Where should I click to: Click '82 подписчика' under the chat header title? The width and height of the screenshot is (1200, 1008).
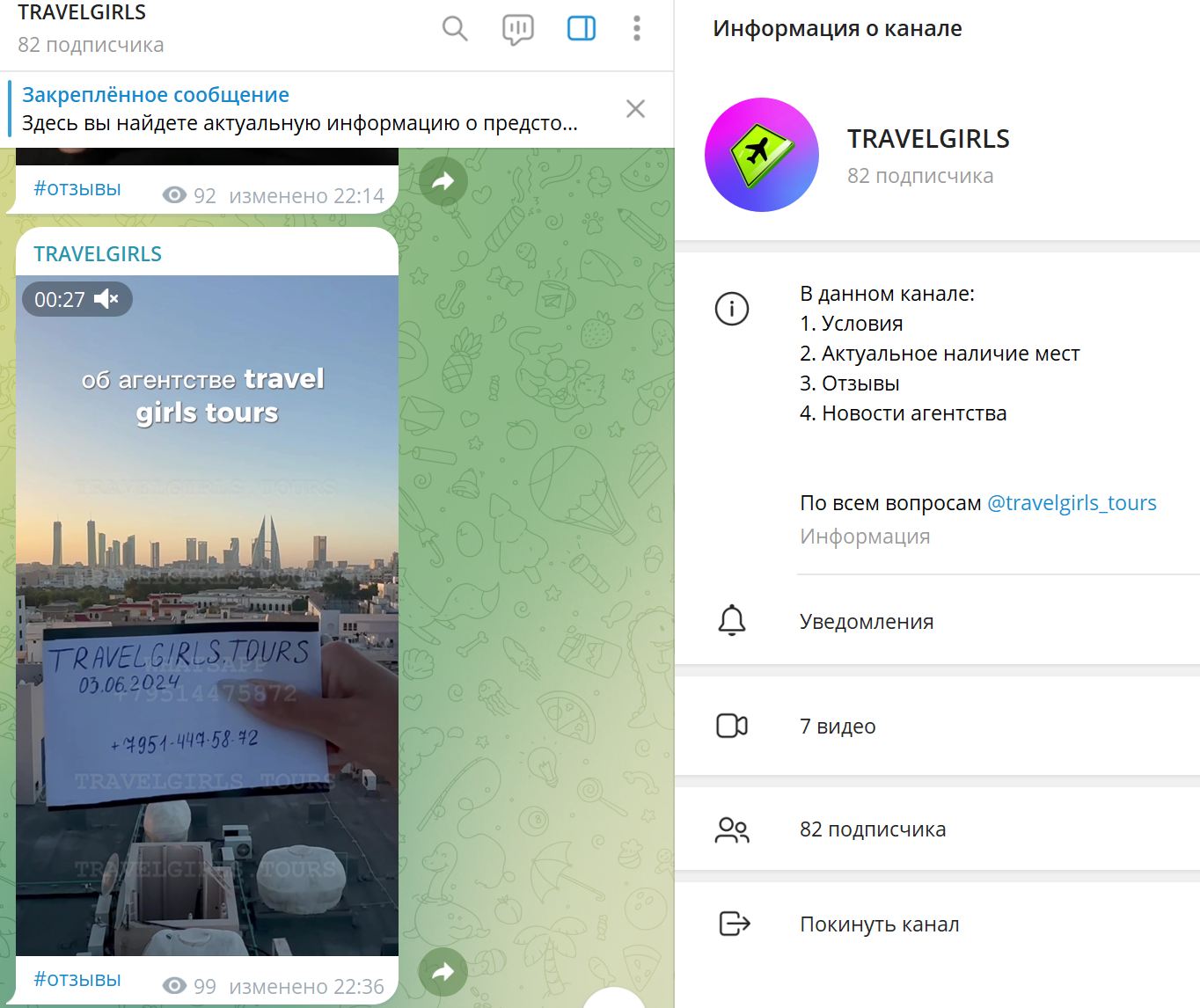(x=91, y=45)
